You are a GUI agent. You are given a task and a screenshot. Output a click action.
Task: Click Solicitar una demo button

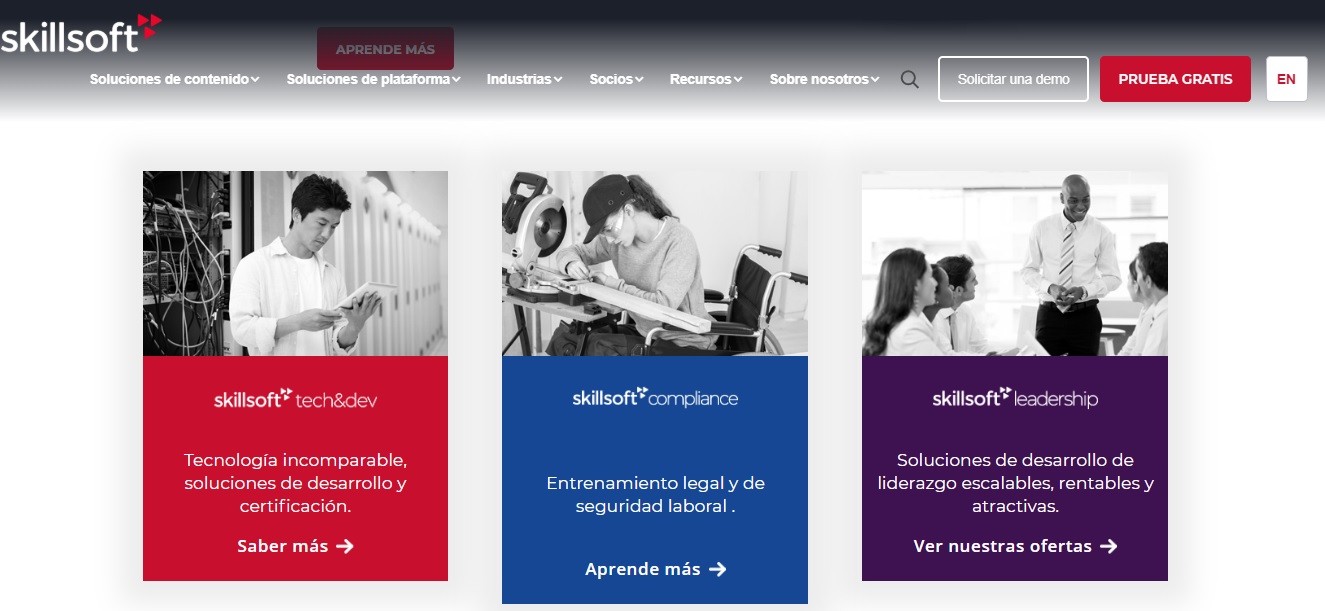(x=1013, y=79)
